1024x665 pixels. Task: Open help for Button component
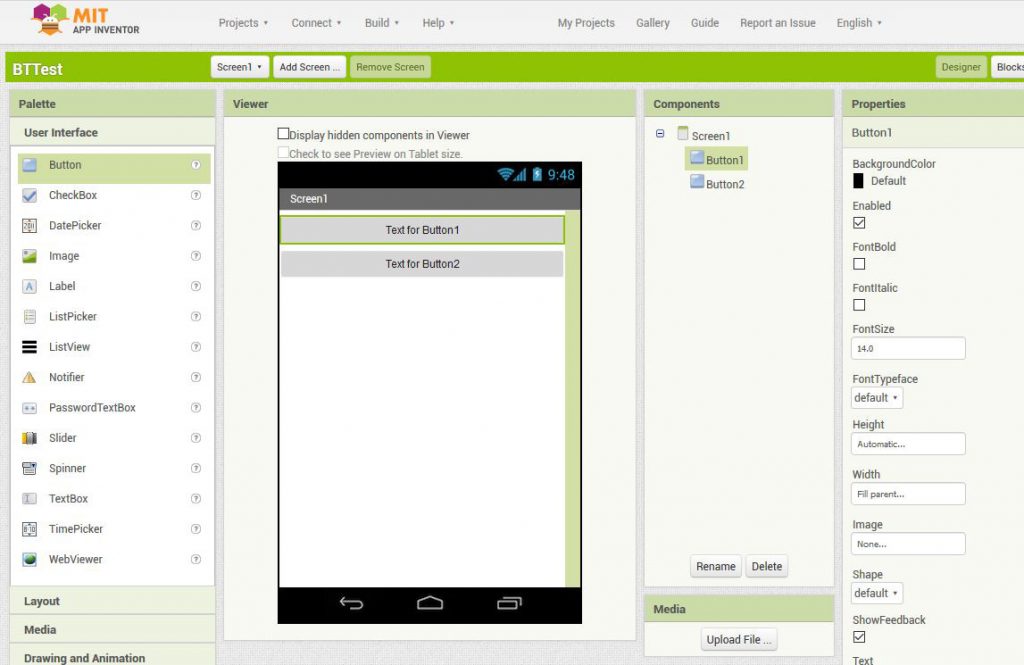coord(196,165)
